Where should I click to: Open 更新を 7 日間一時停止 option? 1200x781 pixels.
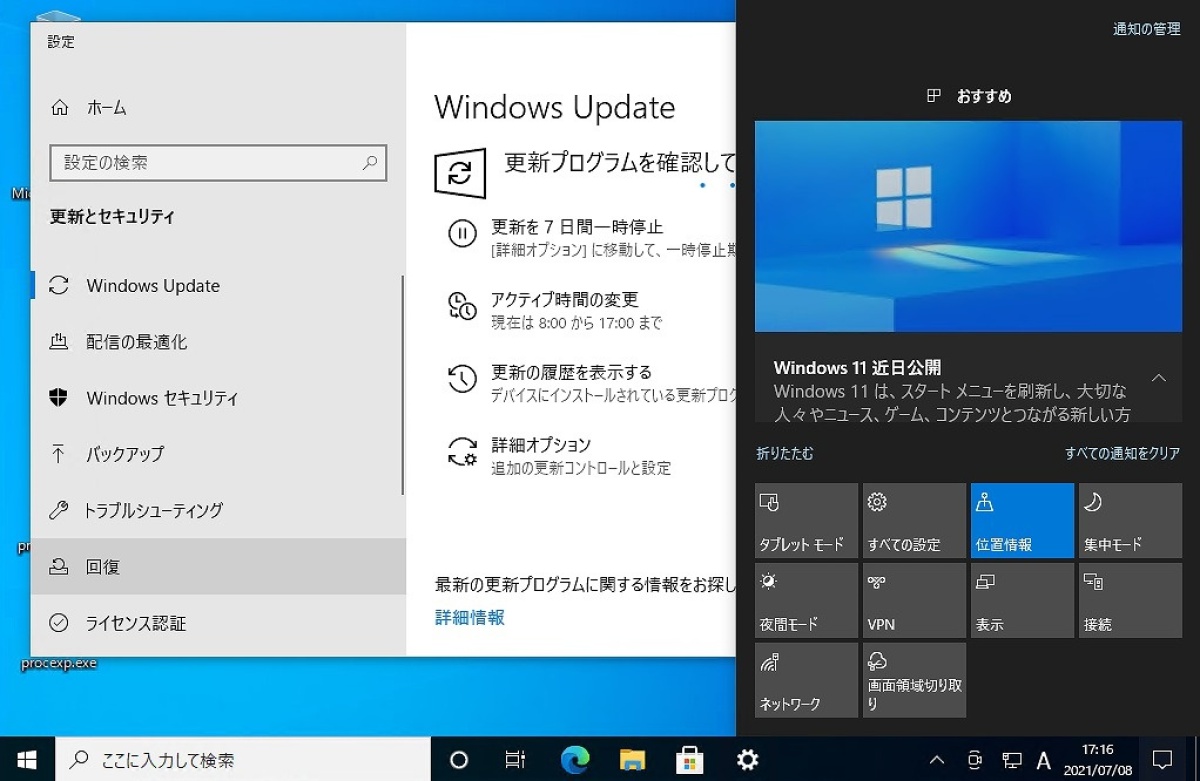[x=577, y=227]
